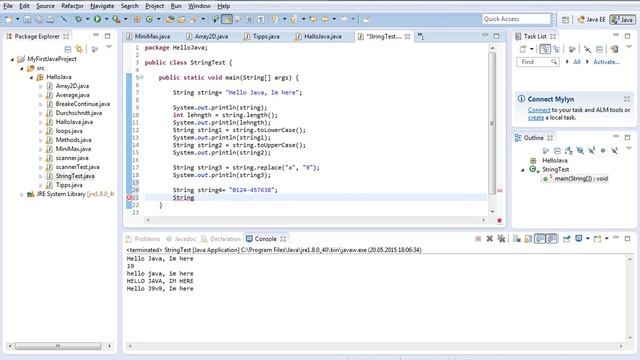Open the Debug button dropdown arrow
The image size is (640, 360).
[87, 19]
